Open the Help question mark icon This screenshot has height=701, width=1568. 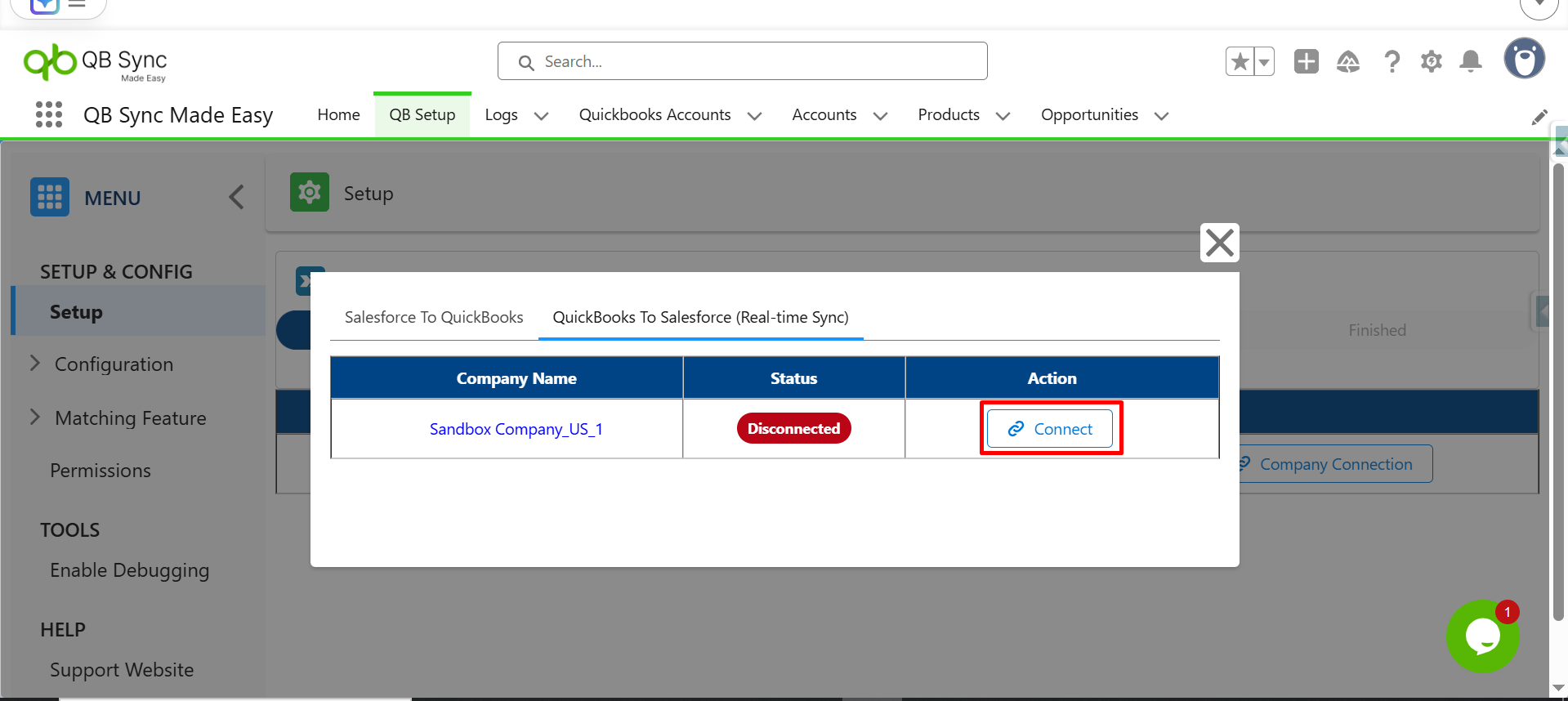[1392, 61]
